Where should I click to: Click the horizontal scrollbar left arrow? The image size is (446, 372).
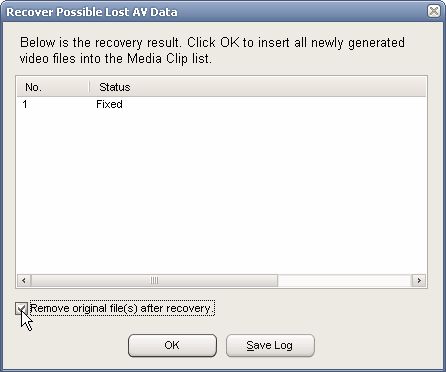tap(24, 280)
